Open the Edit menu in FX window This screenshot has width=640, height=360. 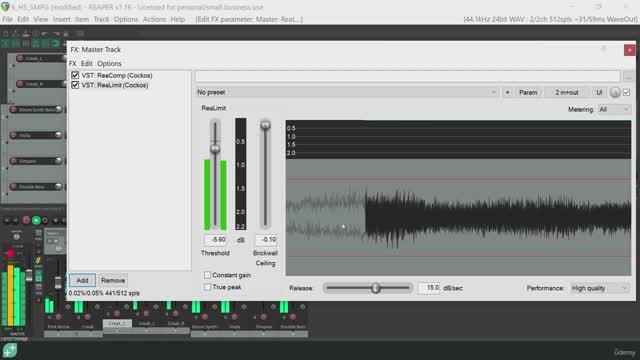pyautogui.click(x=87, y=64)
